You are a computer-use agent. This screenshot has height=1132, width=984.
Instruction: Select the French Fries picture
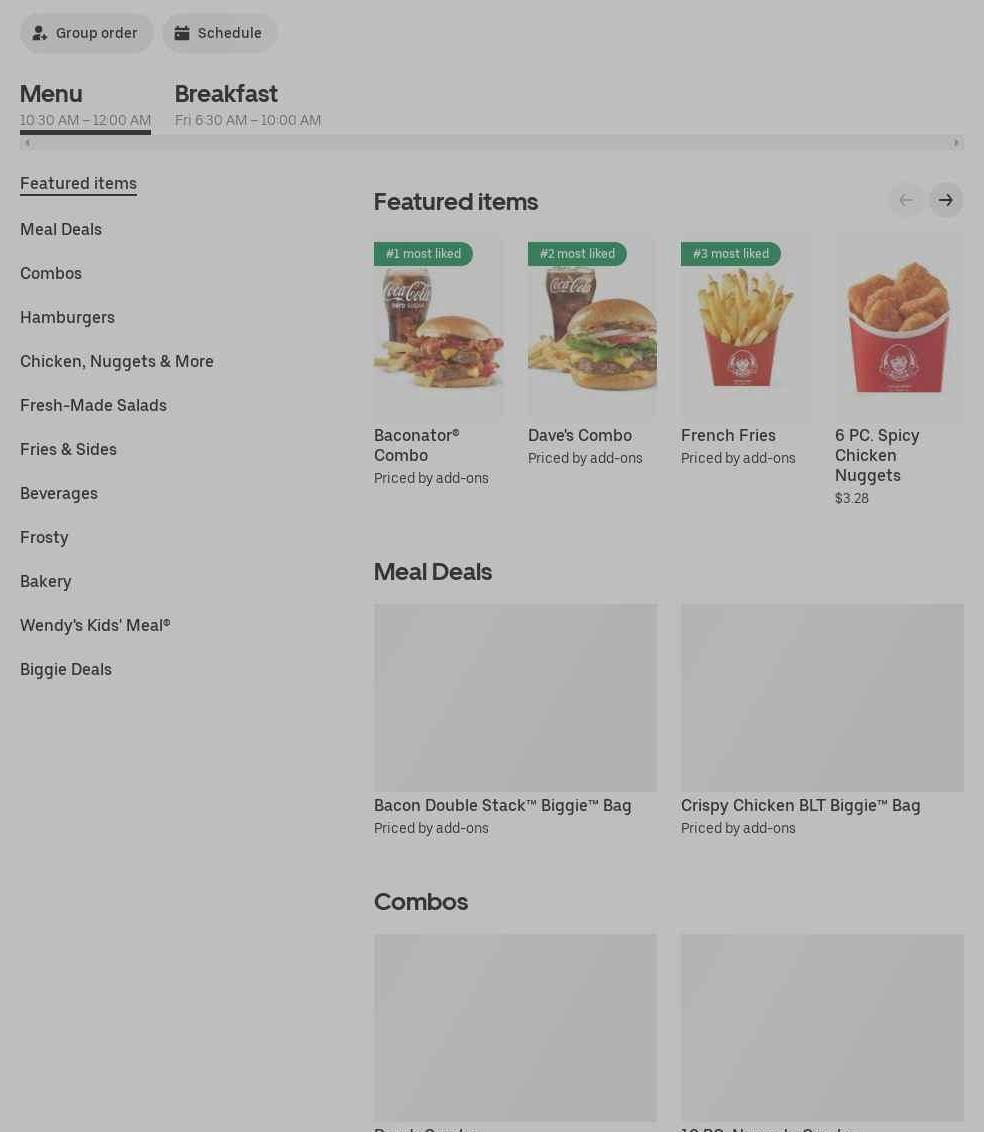[x=745, y=328]
